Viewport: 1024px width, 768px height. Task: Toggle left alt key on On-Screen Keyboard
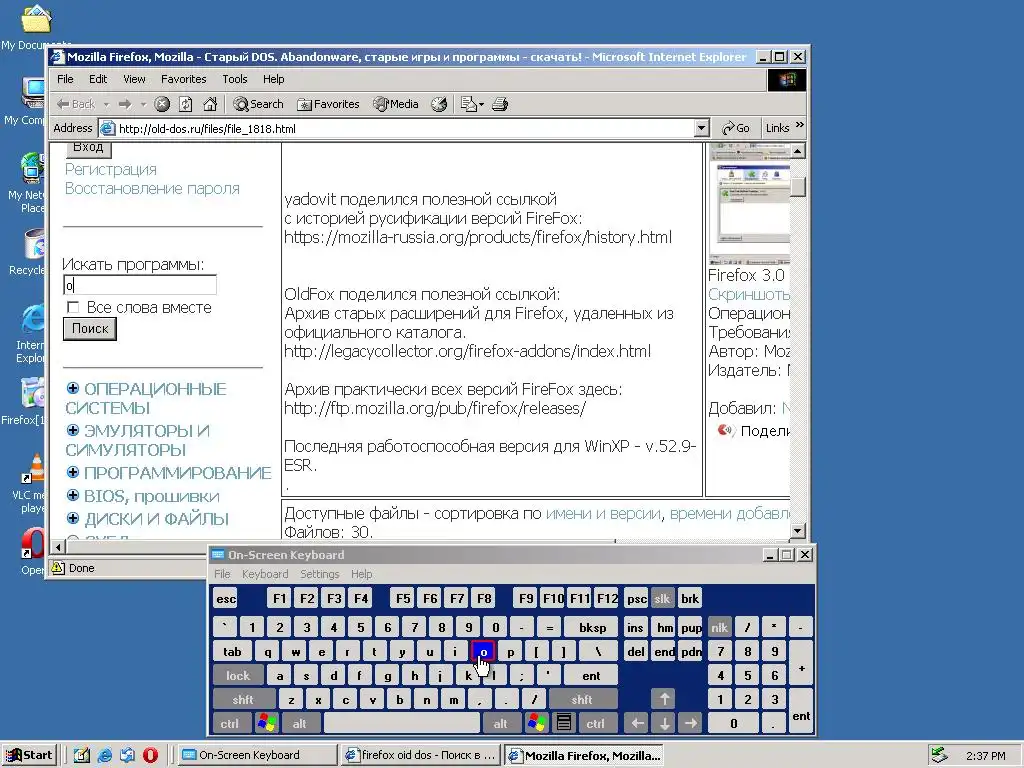click(x=300, y=724)
